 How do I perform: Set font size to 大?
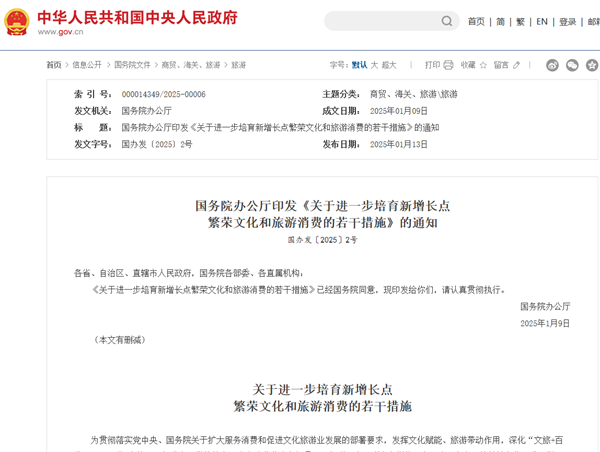coord(375,65)
